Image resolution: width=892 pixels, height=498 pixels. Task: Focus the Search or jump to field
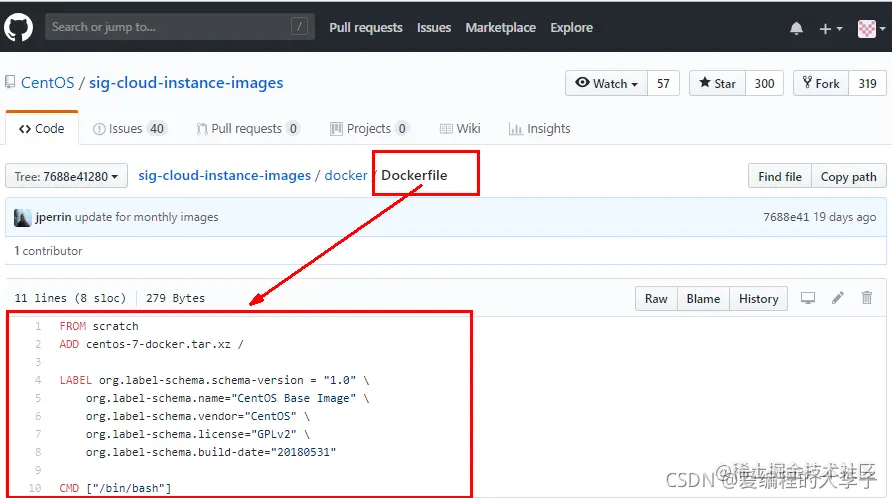(180, 27)
